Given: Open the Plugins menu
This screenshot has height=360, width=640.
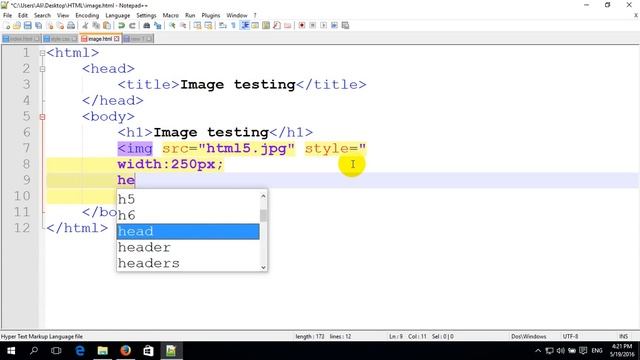Looking at the screenshot, I should click(211, 15).
